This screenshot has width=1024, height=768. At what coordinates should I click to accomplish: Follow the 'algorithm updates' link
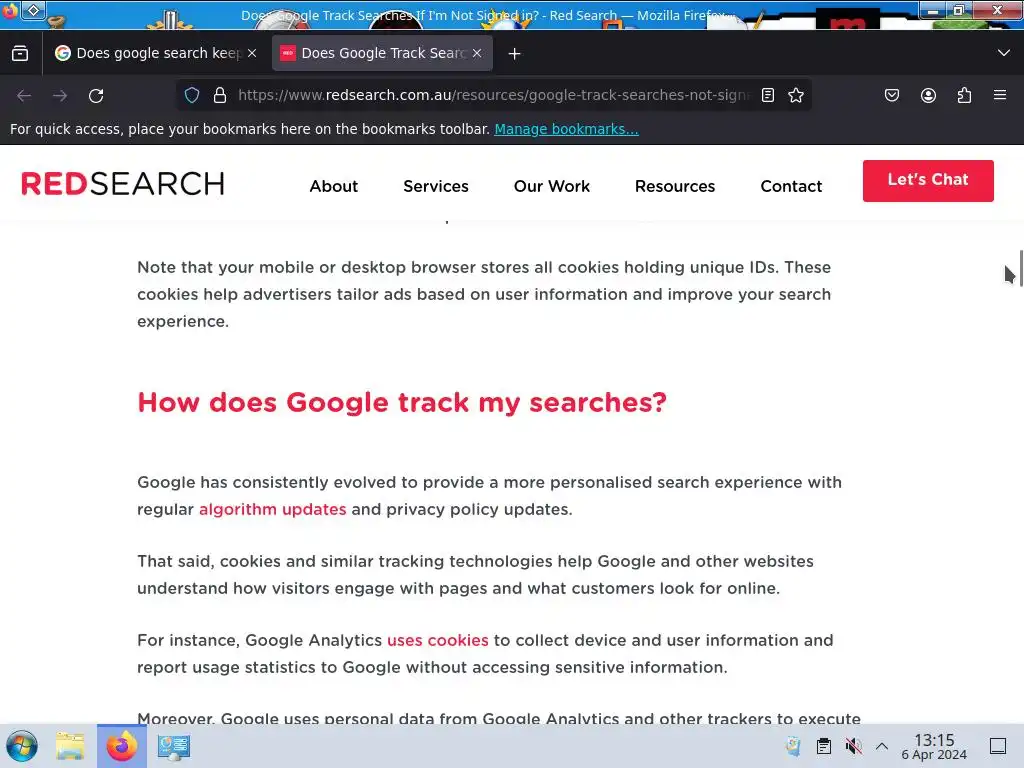click(x=272, y=509)
